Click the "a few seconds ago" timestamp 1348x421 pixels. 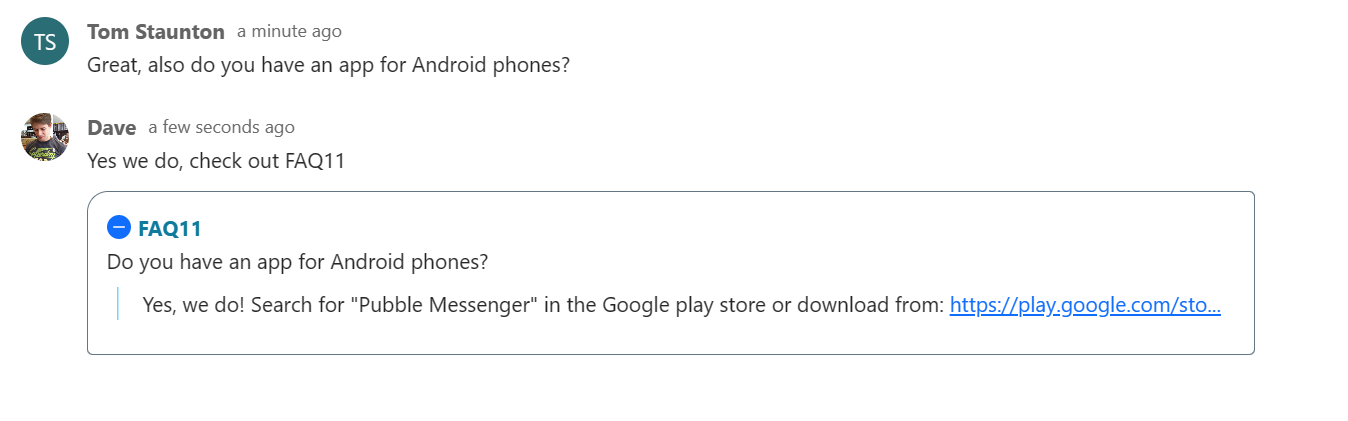[x=221, y=128]
